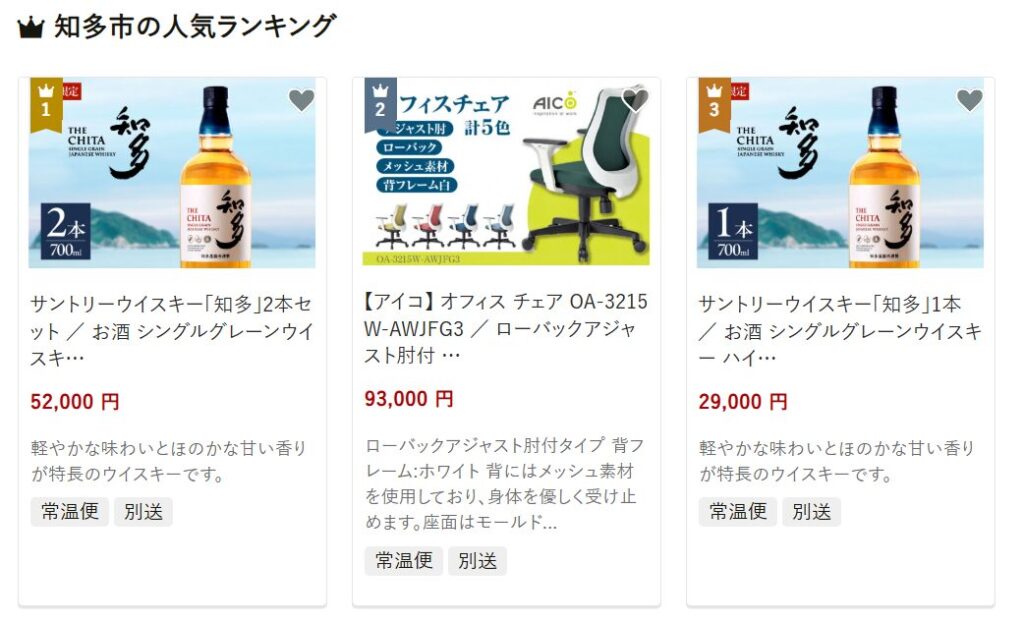This screenshot has height=622, width=1024.
Task: Toggle favorite heart on the AICO office chair
Action: pyautogui.click(x=635, y=100)
